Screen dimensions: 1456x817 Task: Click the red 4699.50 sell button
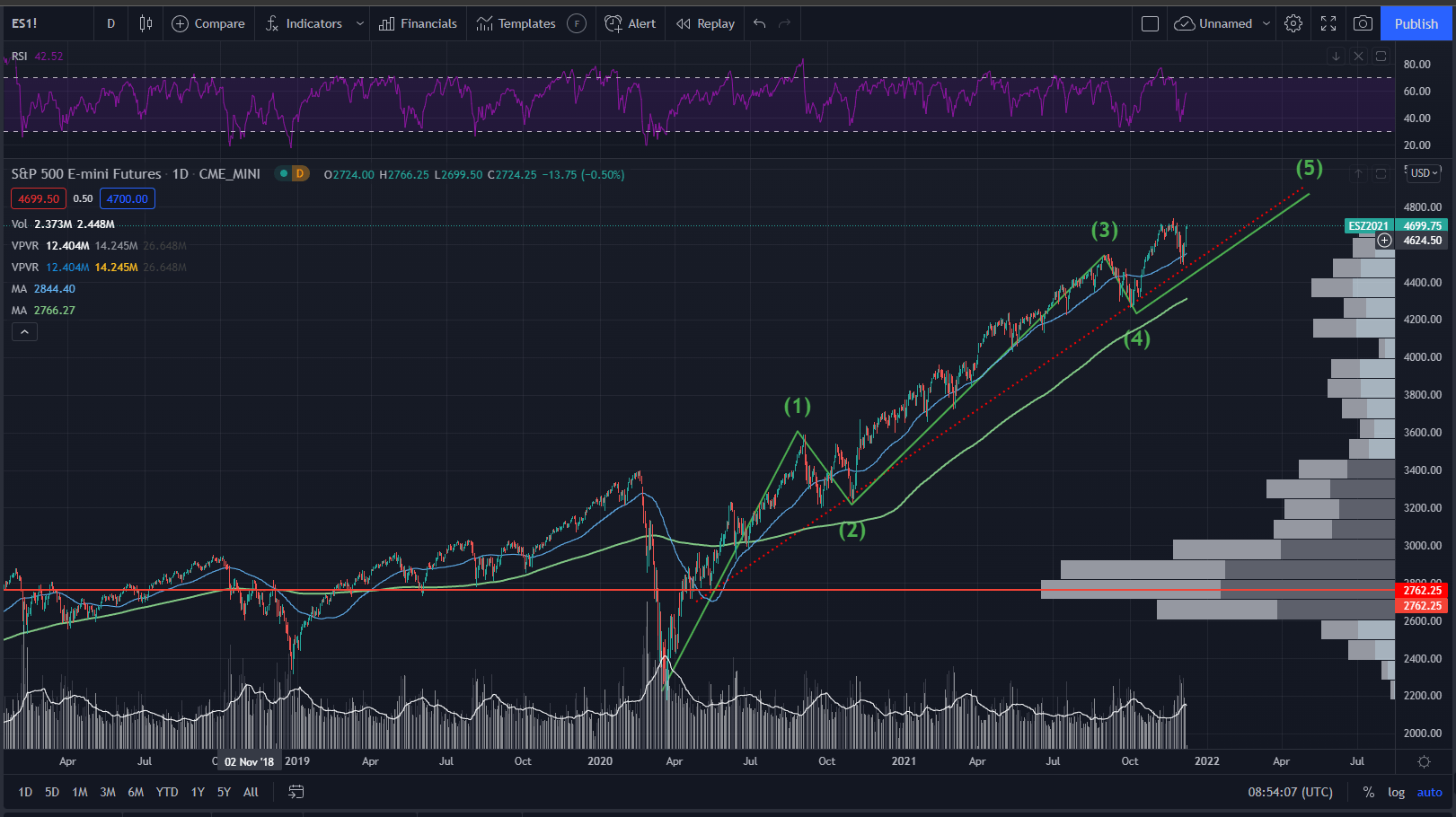coord(39,199)
